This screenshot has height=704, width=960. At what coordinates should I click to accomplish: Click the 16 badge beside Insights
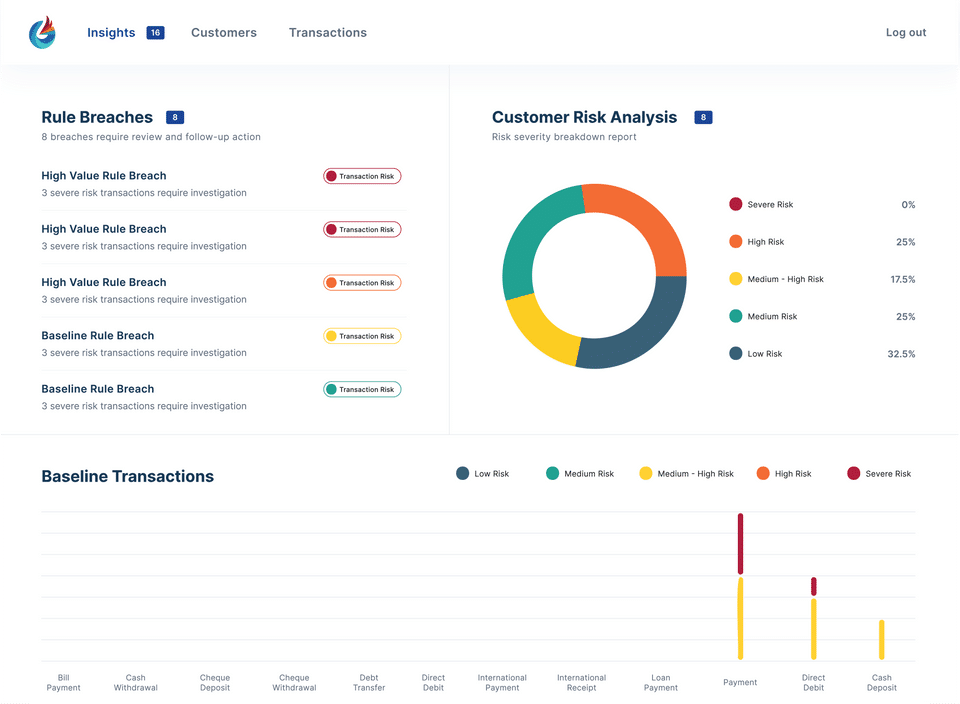[x=156, y=32]
